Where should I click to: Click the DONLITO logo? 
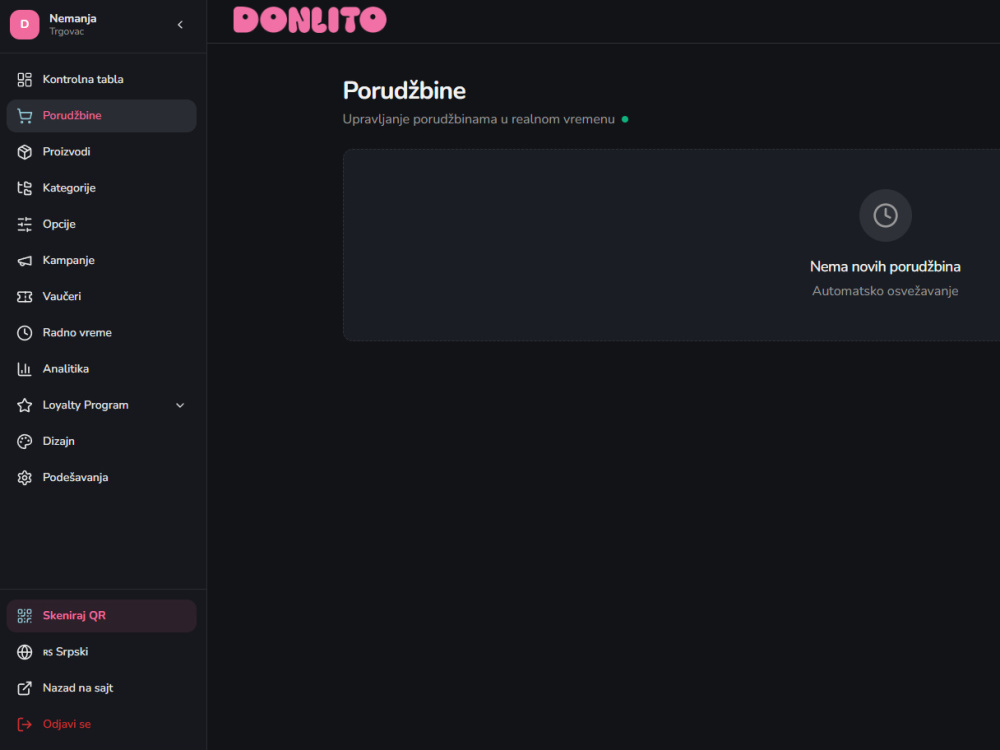click(x=310, y=20)
